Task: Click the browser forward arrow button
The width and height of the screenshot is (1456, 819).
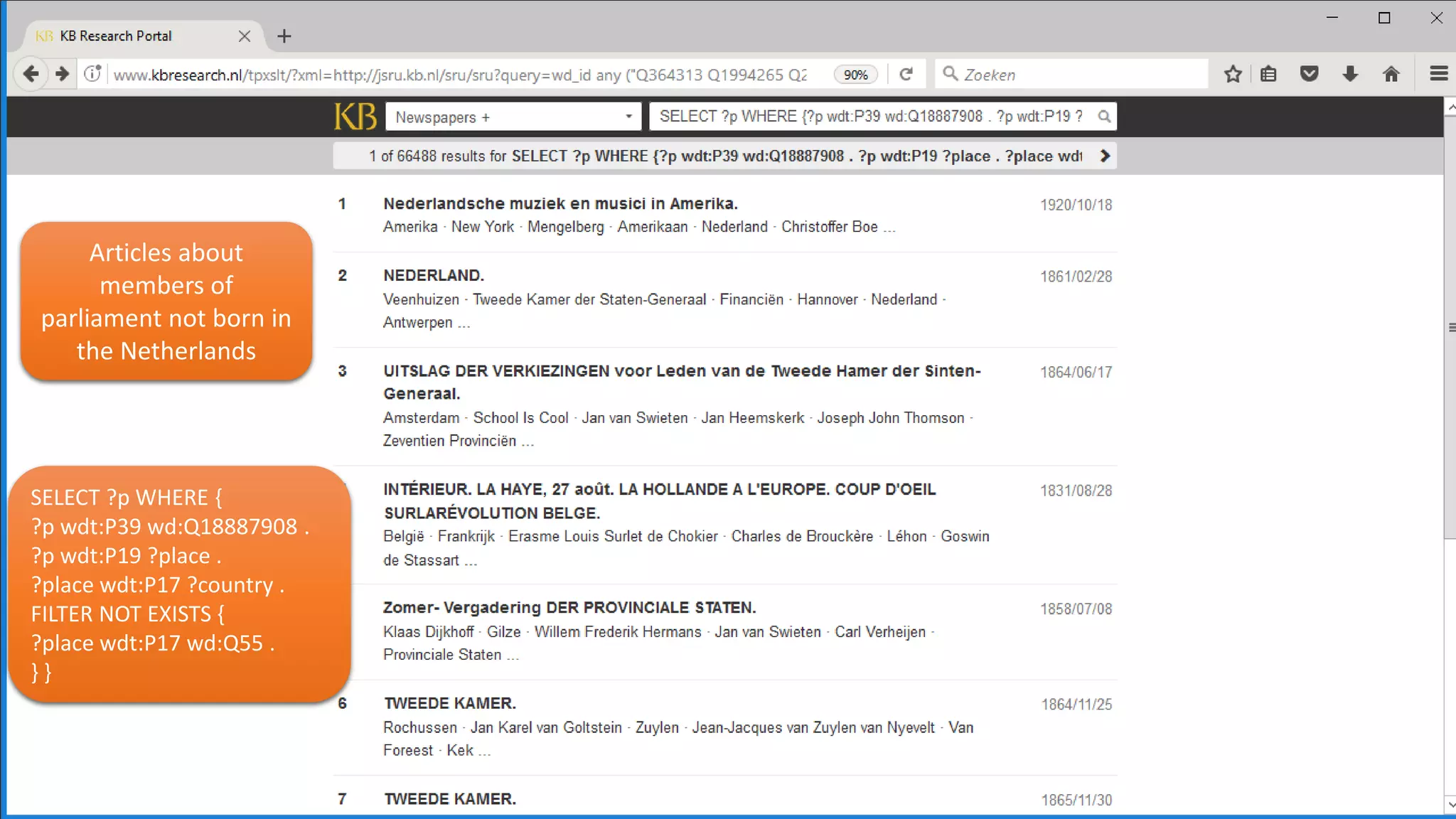Action: (63, 74)
